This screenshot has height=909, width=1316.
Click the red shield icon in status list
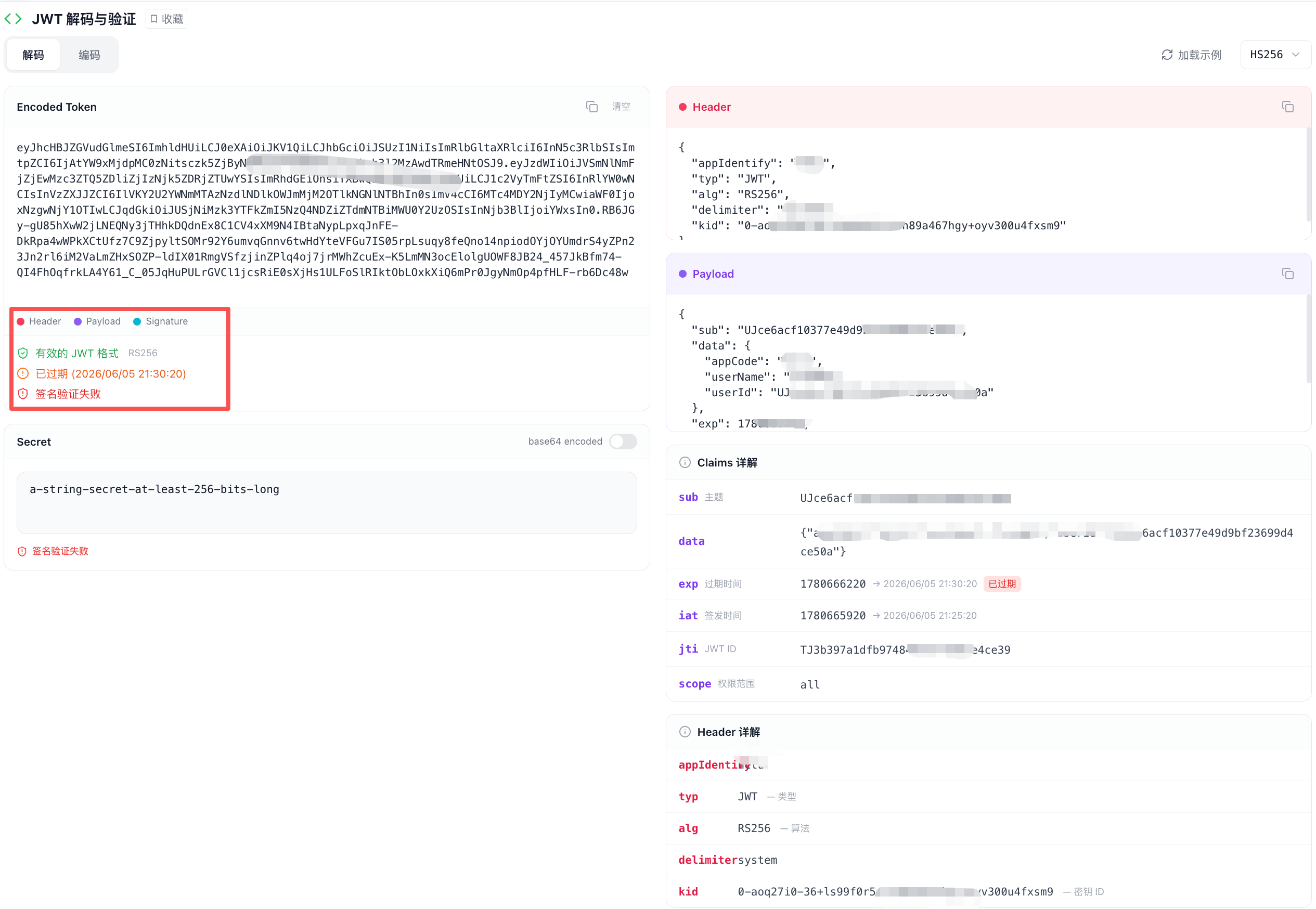tap(23, 394)
